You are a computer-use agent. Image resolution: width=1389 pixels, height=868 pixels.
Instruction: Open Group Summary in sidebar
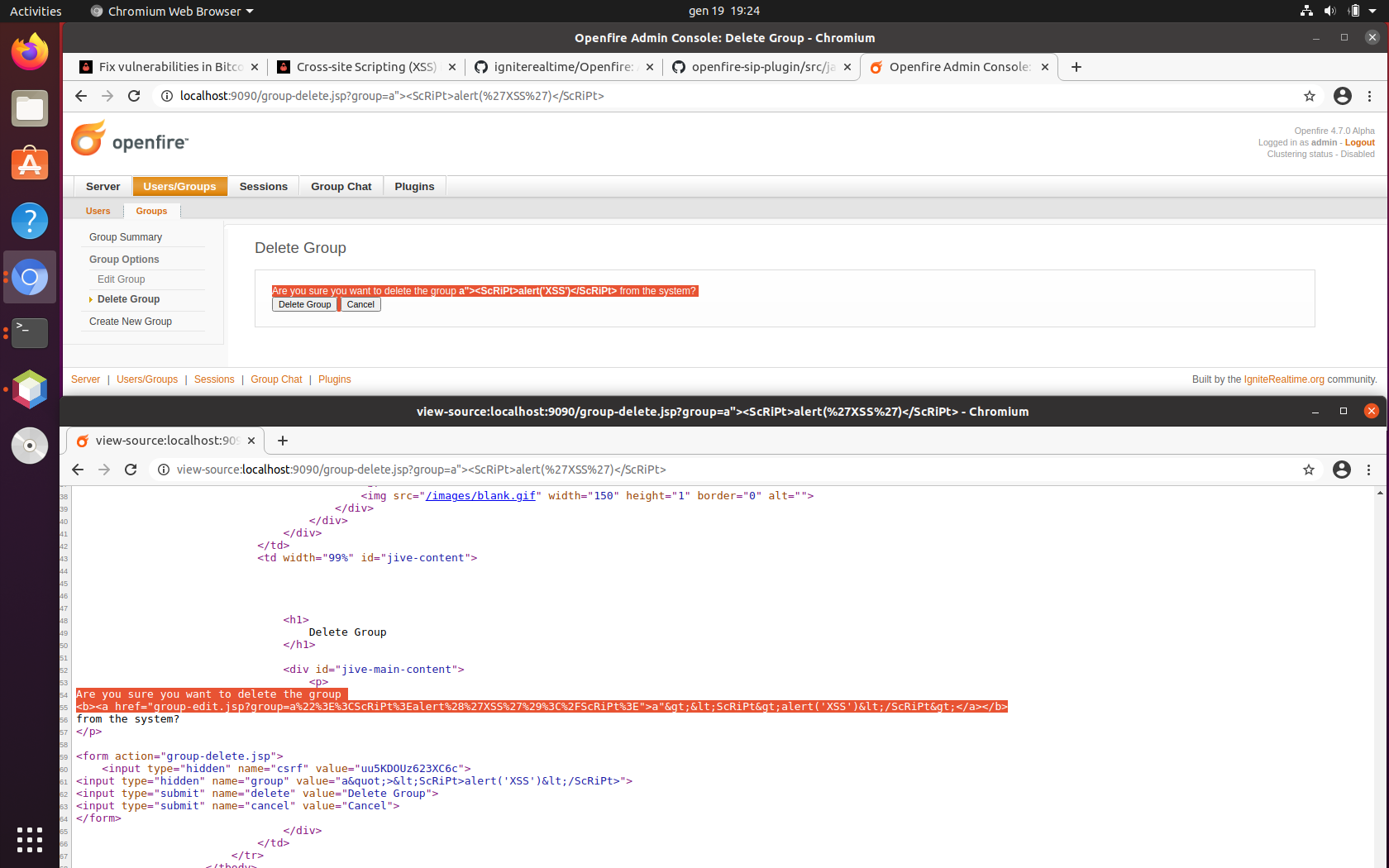126,237
